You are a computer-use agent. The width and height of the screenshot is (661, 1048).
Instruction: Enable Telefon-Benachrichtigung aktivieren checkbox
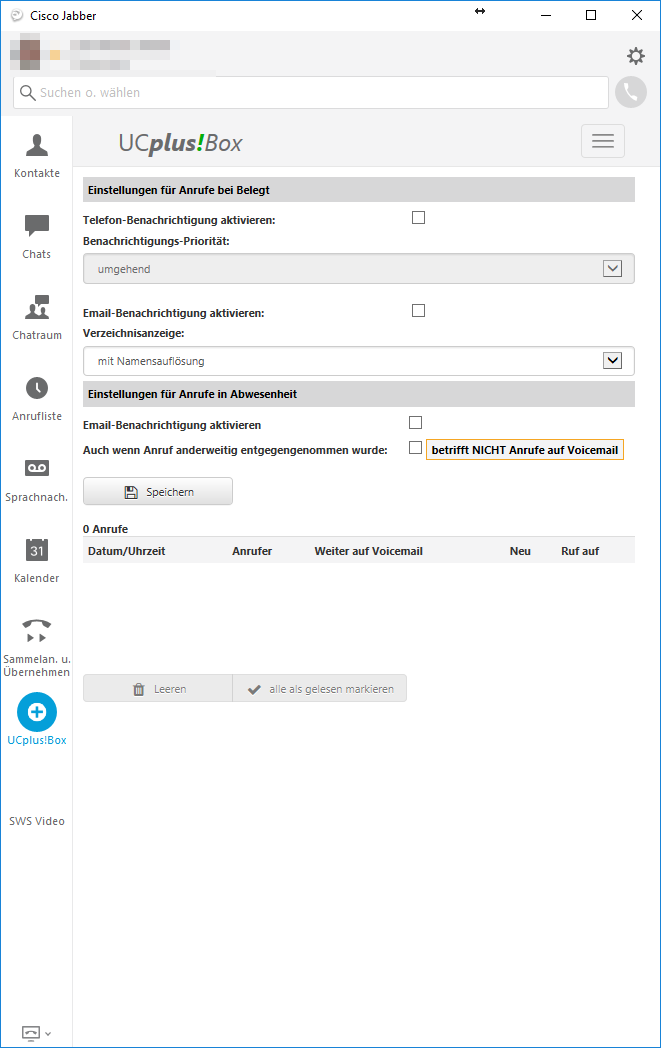tap(418, 218)
